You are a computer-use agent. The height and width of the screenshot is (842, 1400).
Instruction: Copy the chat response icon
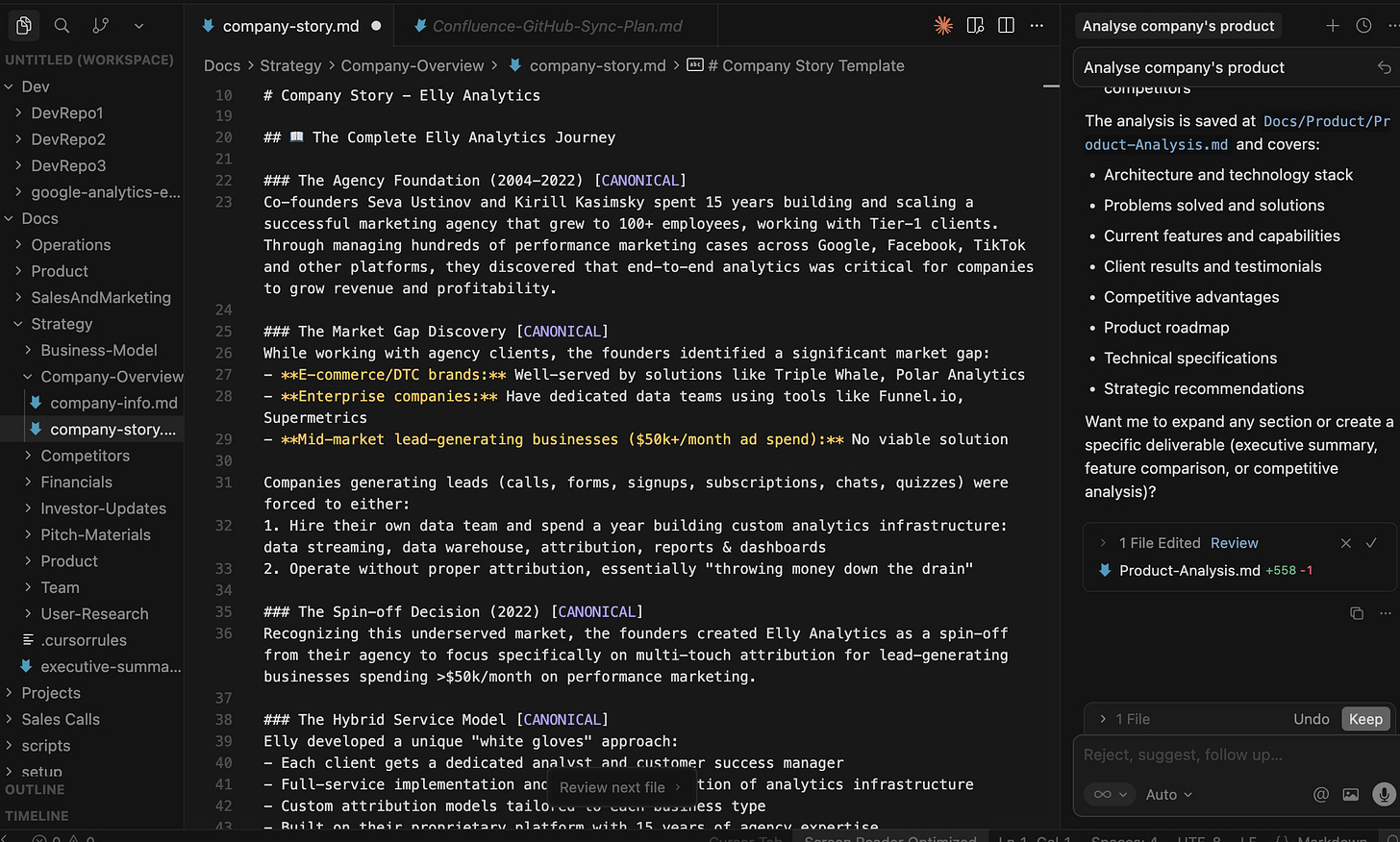1357,613
